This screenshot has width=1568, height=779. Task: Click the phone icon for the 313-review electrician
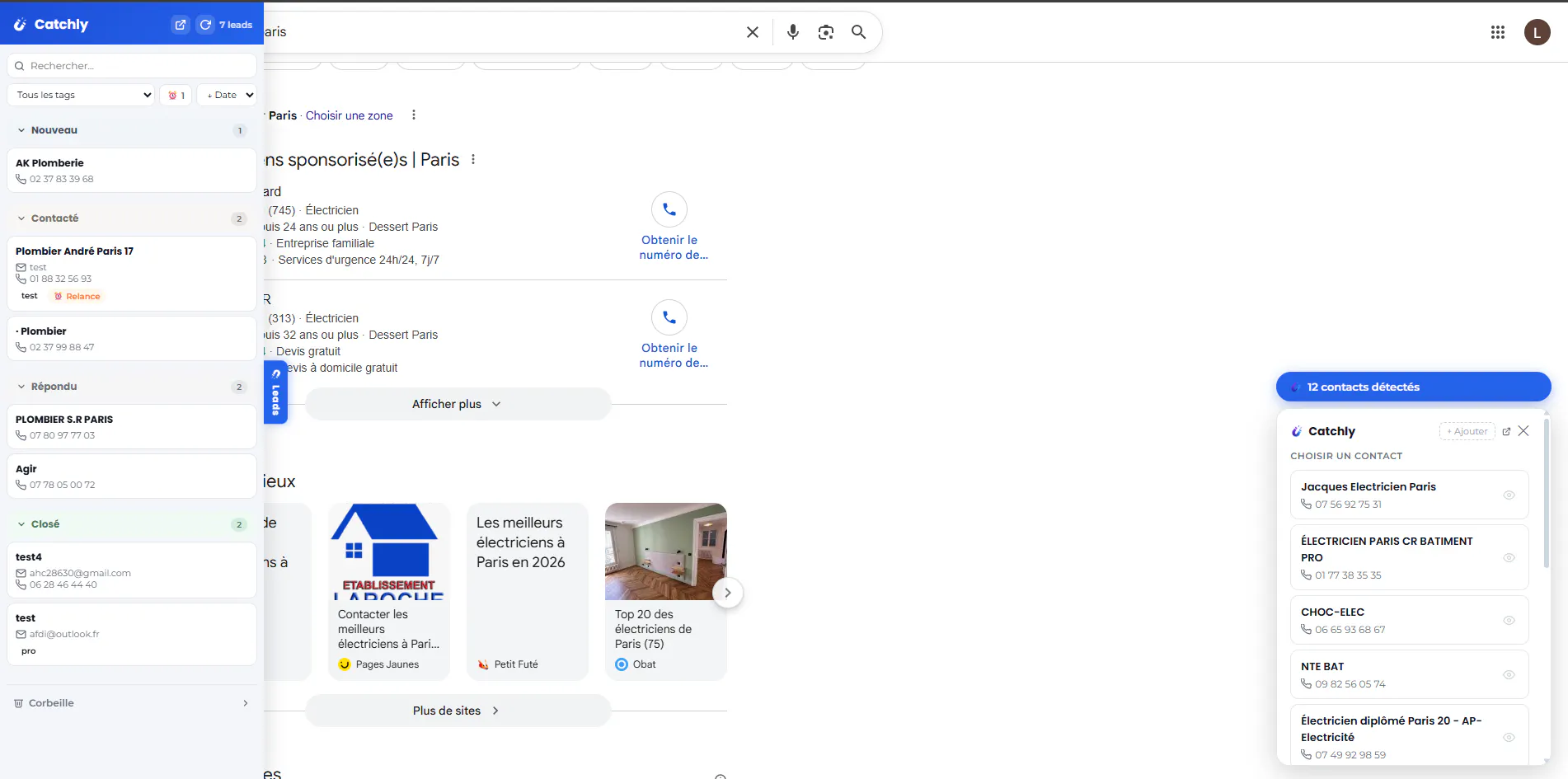[x=669, y=317]
